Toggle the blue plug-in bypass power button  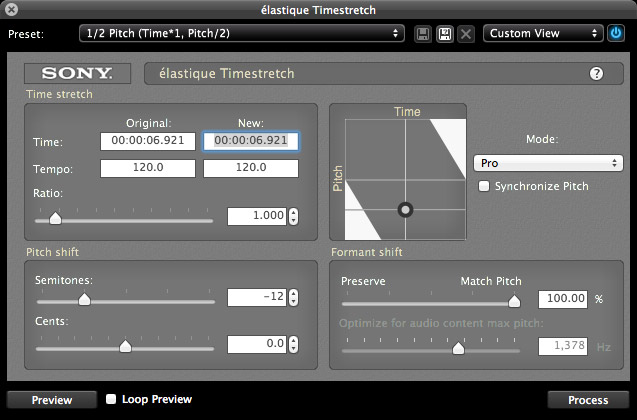pyautogui.click(x=616, y=33)
